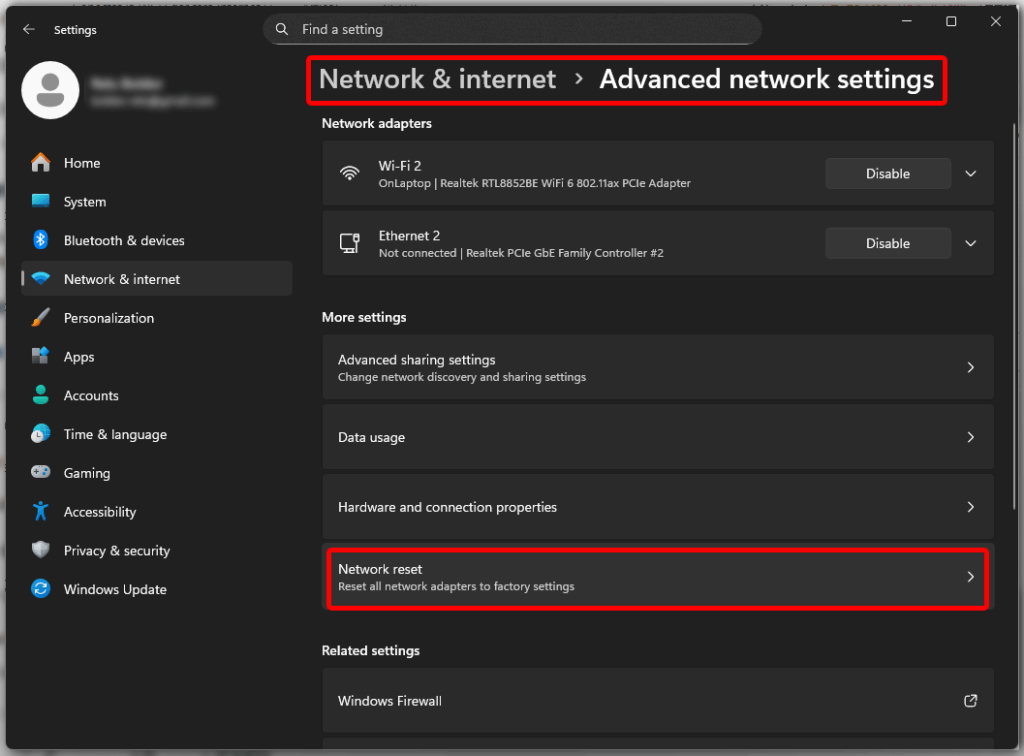Open Hardware and connection properties chevron
The width and height of the screenshot is (1024, 756).
click(971, 507)
